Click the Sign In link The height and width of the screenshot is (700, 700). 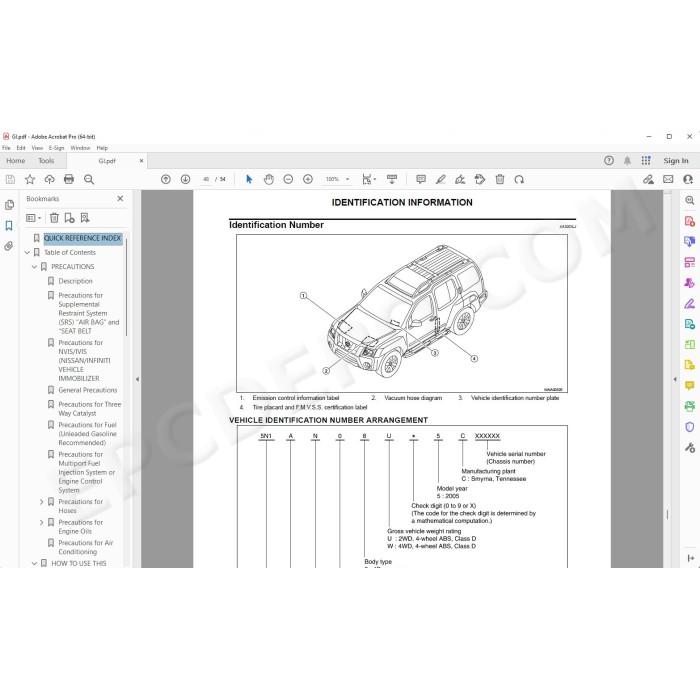676,161
